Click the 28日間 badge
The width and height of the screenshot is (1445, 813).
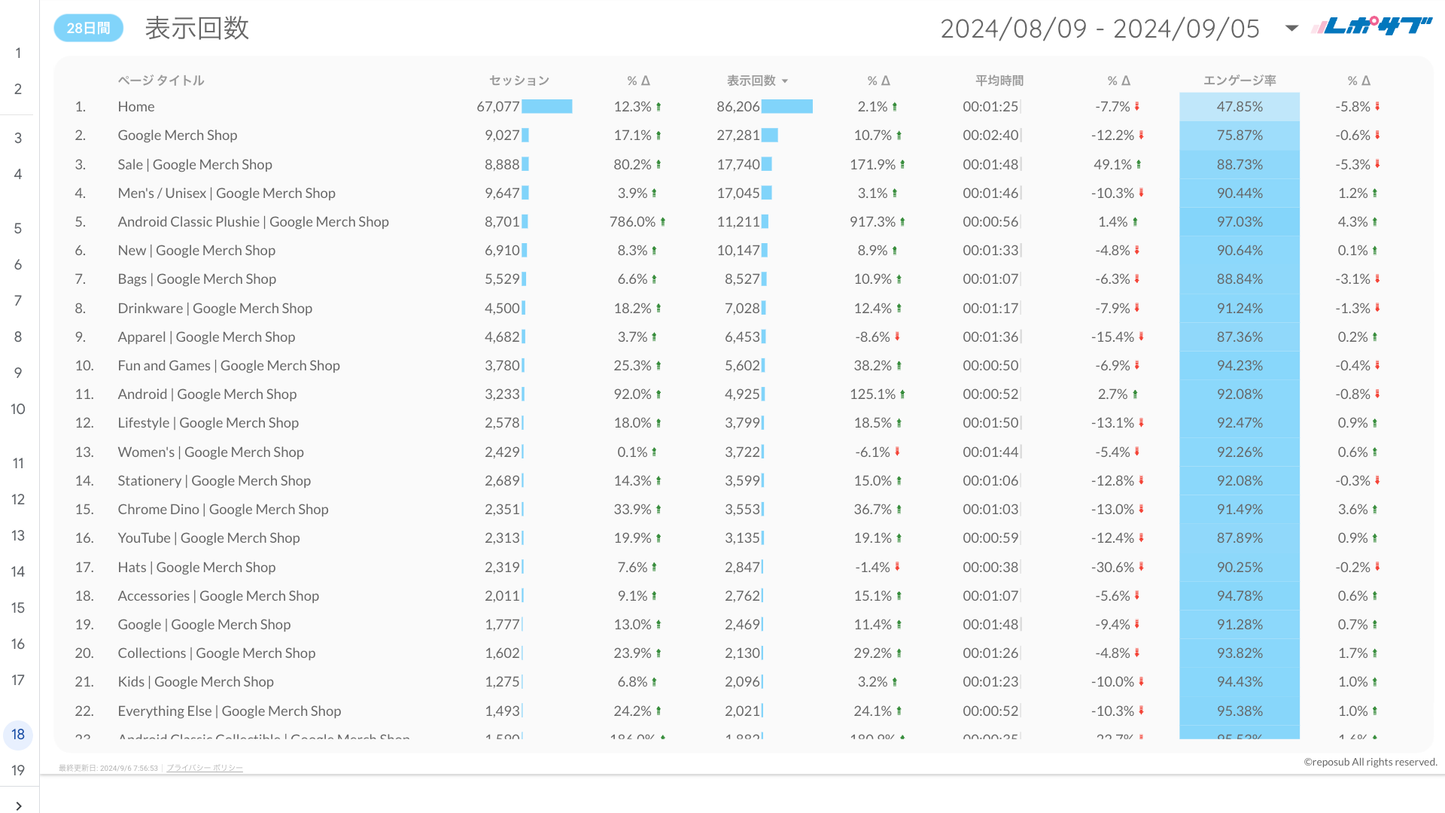coord(89,28)
